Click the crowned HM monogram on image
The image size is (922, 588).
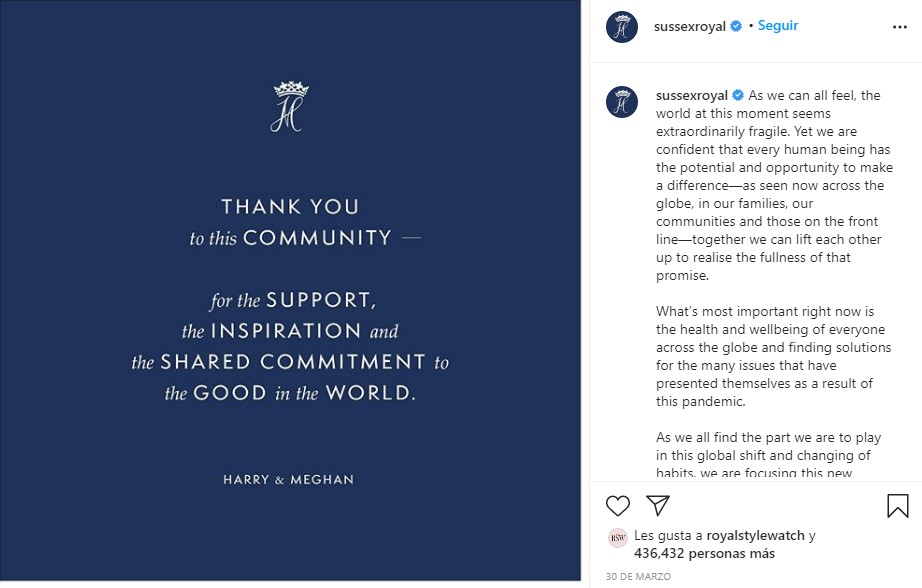point(290,106)
